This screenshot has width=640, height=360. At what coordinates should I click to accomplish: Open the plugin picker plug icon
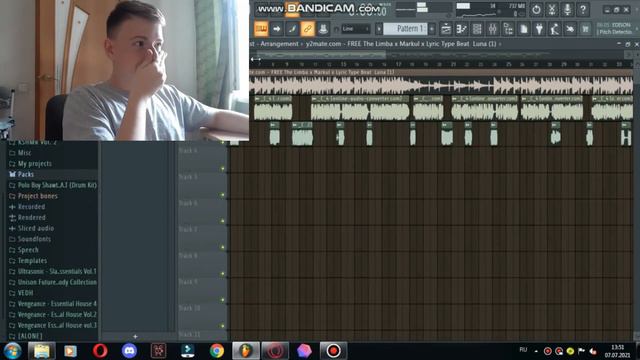[x=539, y=29]
